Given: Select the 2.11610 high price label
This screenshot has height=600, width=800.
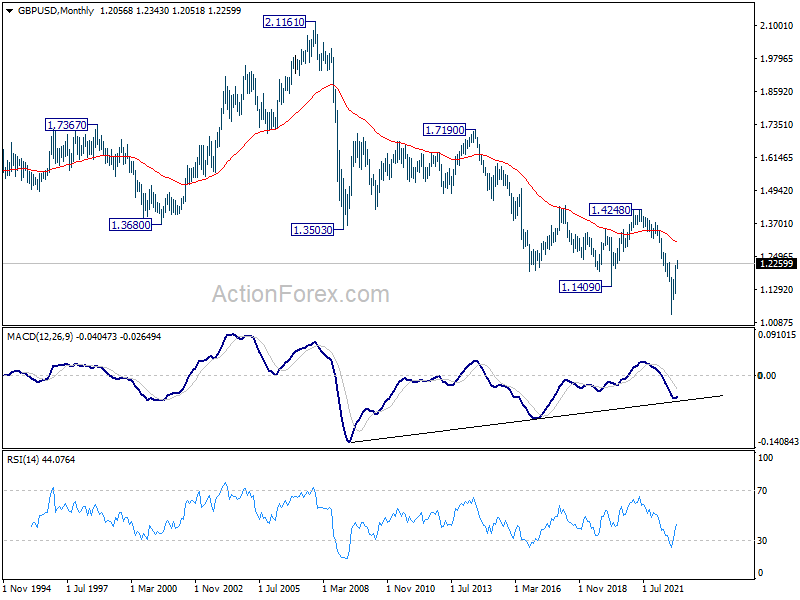Looking at the screenshot, I should [x=285, y=22].
